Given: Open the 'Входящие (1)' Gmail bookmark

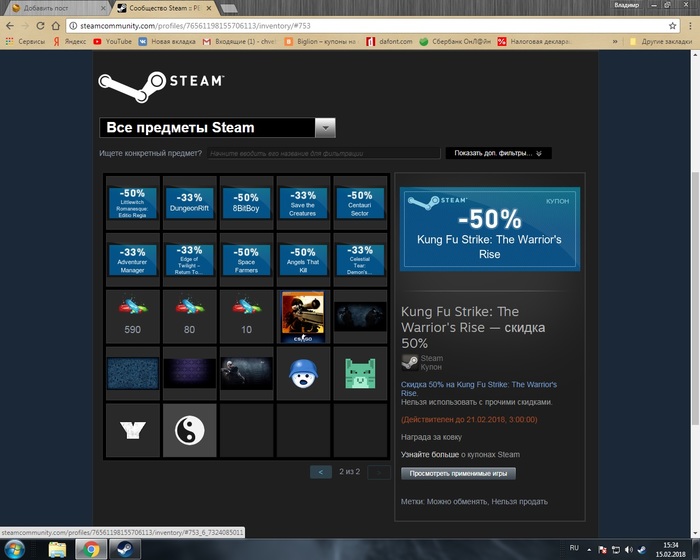Looking at the screenshot, I should click(239, 42).
